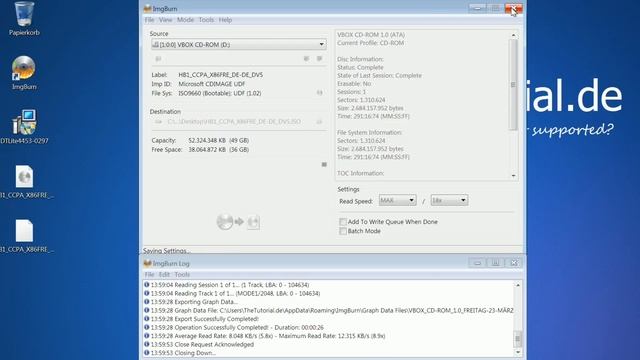Select the ISO disc image file on desktop
This screenshot has width=640, height=360.
click(24, 182)
